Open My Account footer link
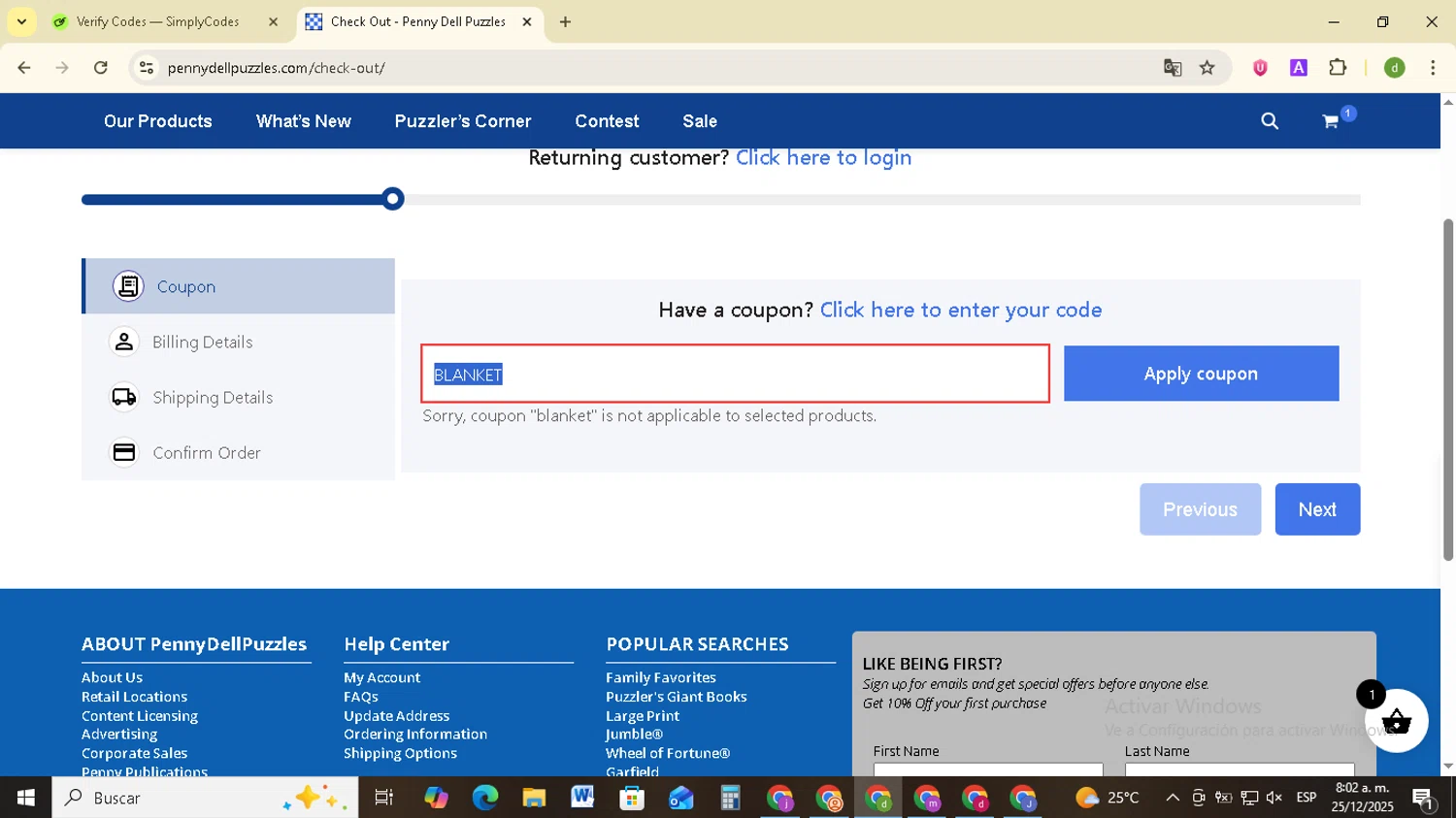Screen dimensions: 1456x818 pyautogui.click(x=381, y=677)
